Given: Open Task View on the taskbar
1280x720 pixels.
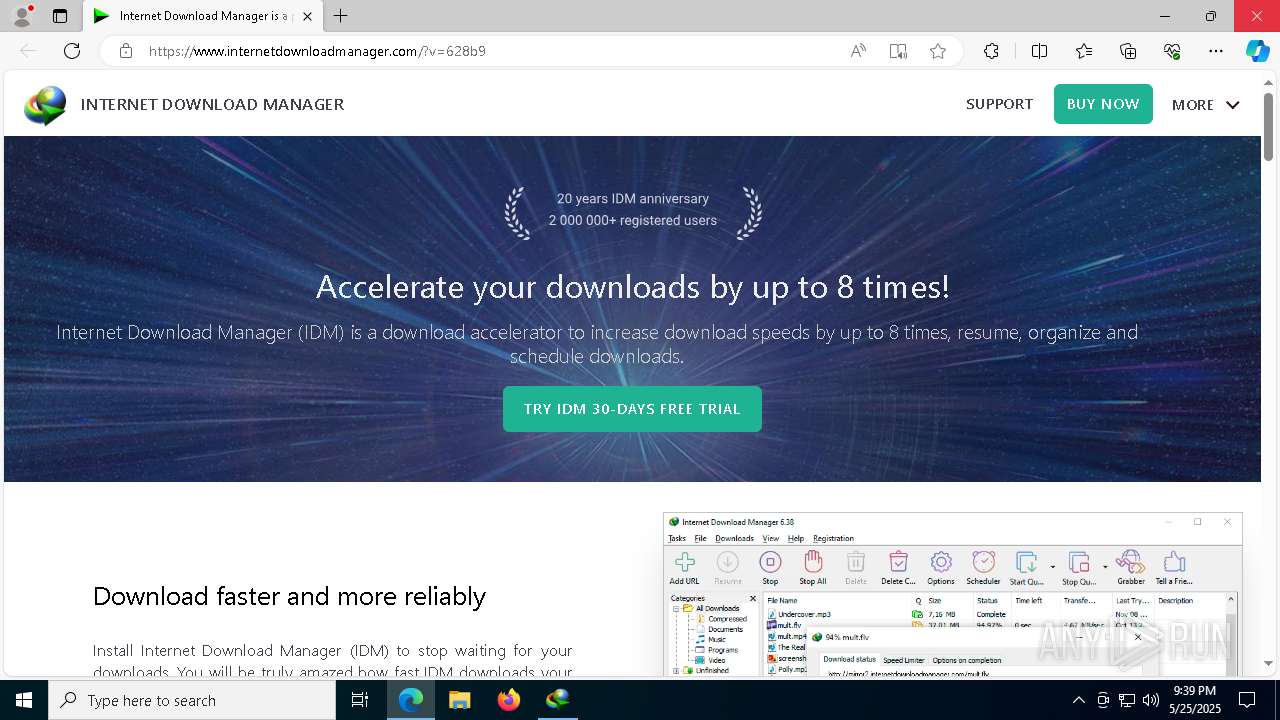Looking at the screenshot, I should point(361,700).
